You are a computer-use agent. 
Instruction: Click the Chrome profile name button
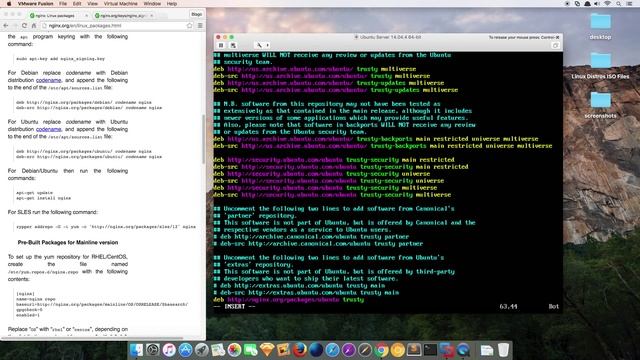pos(197,14)
